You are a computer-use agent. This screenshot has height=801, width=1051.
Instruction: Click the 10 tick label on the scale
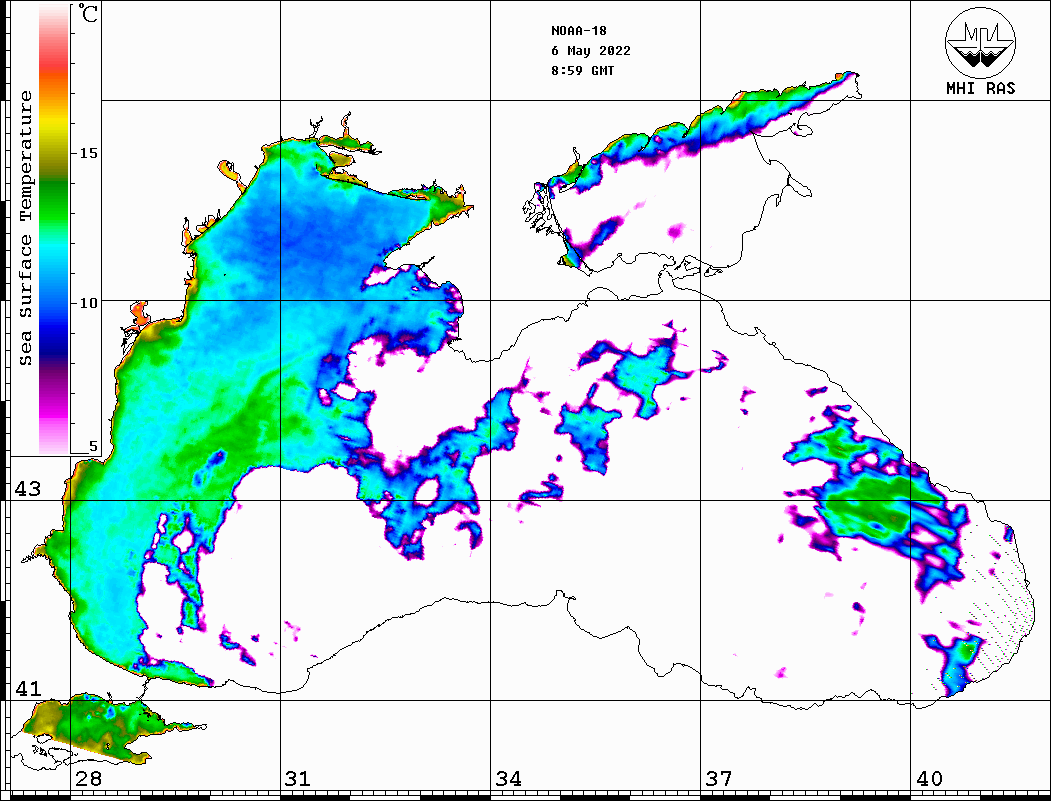[x=88, y=303]
